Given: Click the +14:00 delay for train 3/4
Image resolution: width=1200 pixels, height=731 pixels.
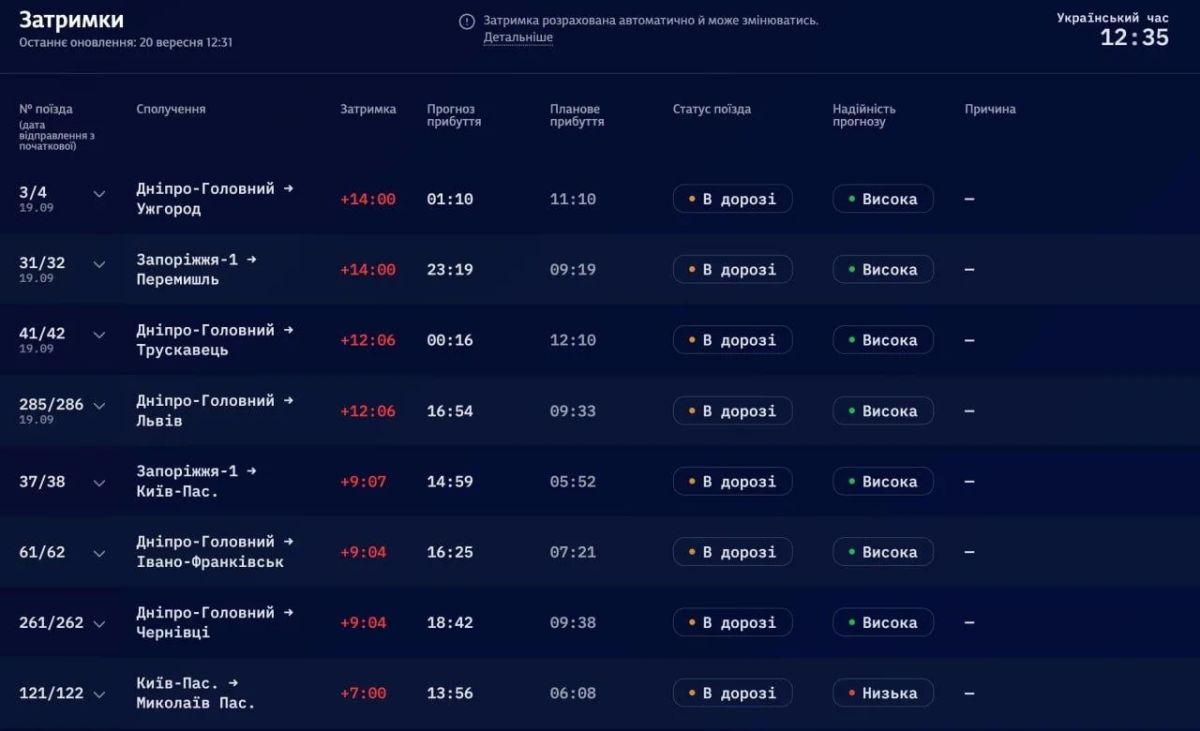Looking at the screenshot, I should [368, 199].
